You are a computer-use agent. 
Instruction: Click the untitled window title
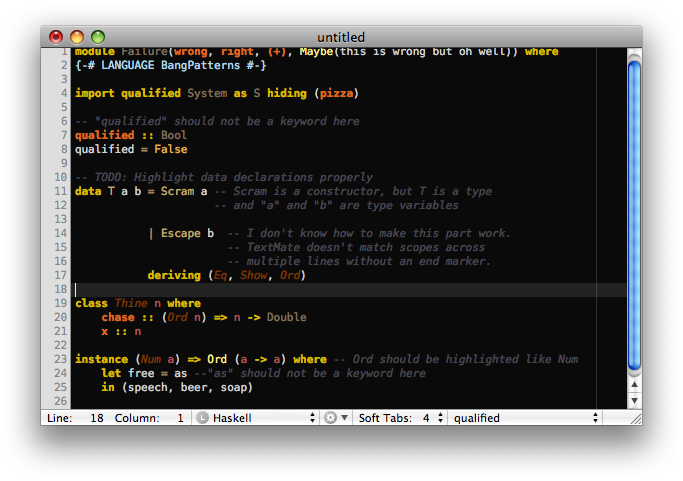(x=341, y=36)
